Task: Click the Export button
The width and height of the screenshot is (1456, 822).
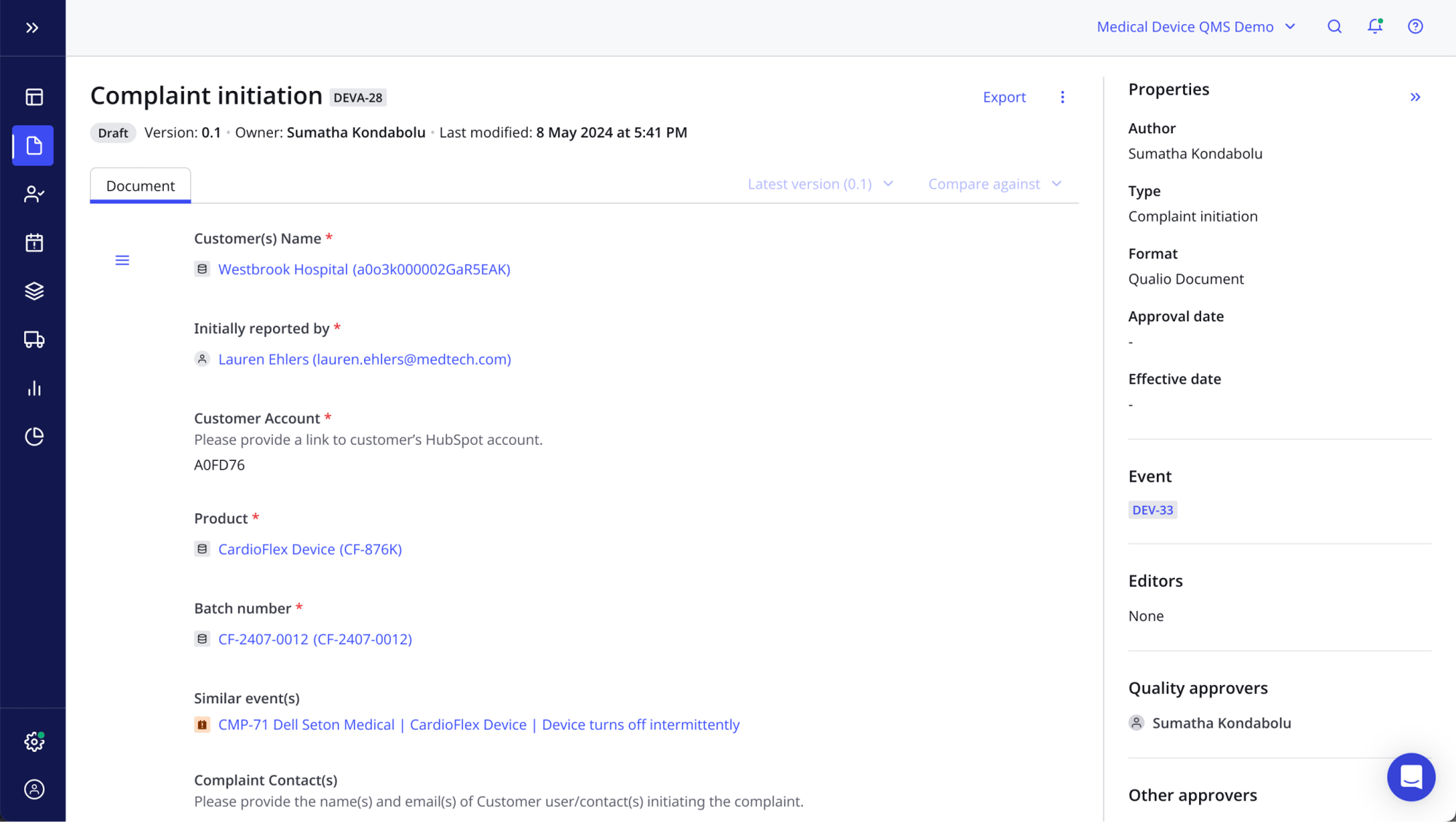Action: tap(1004, 97)
